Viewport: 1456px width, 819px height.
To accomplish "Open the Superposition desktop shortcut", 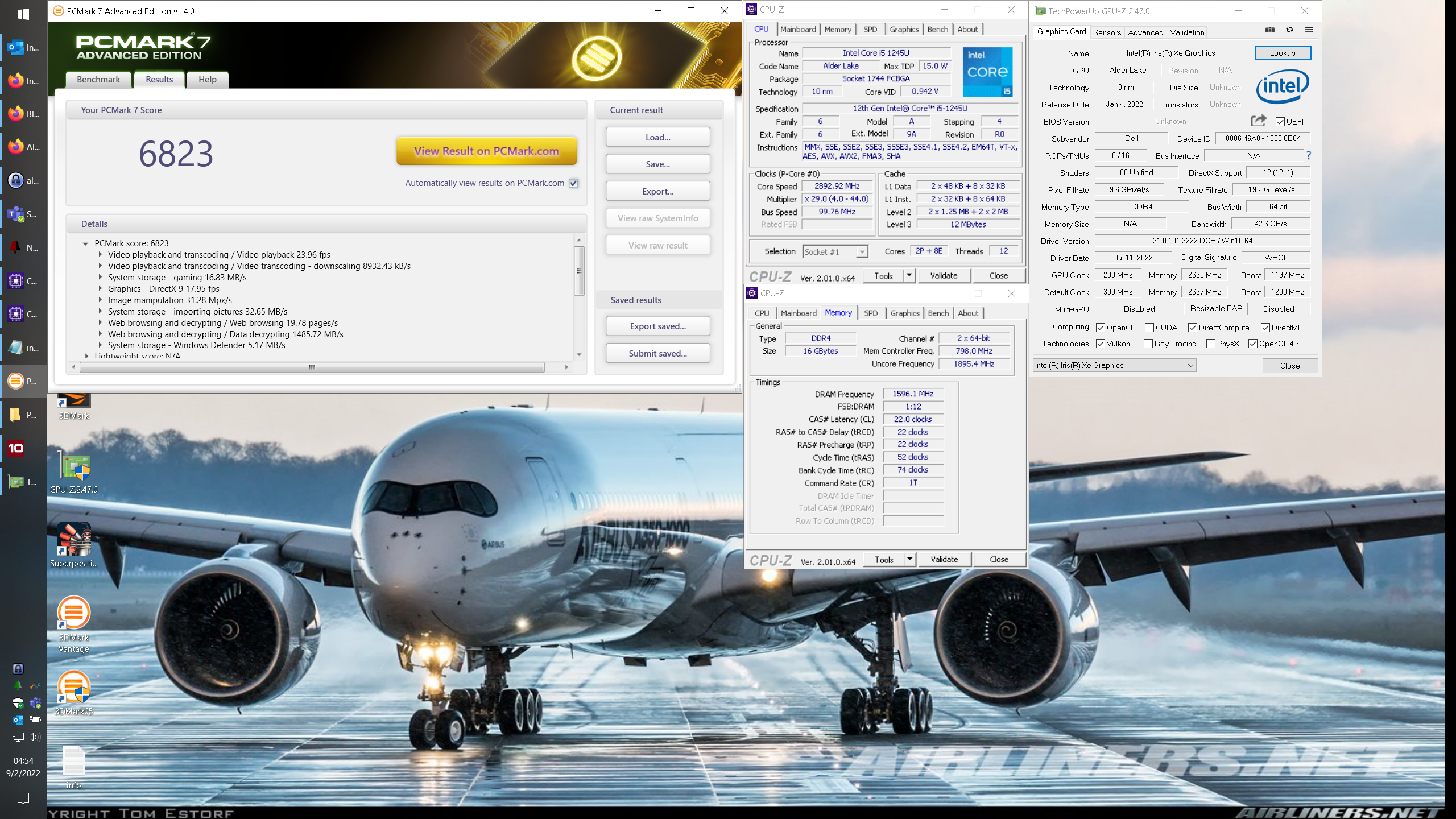I will [74, 545].
